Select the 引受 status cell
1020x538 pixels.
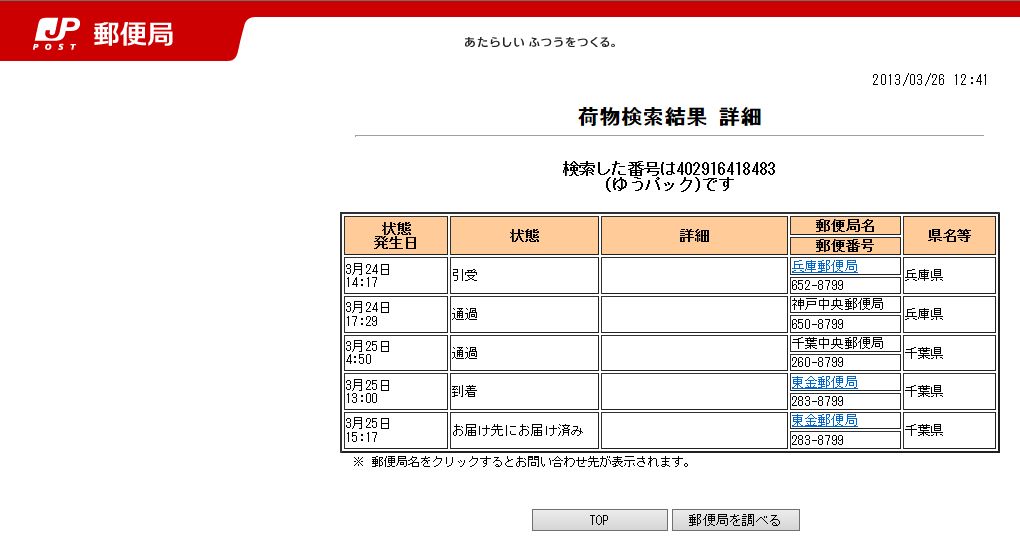click(x=523, y=275)
